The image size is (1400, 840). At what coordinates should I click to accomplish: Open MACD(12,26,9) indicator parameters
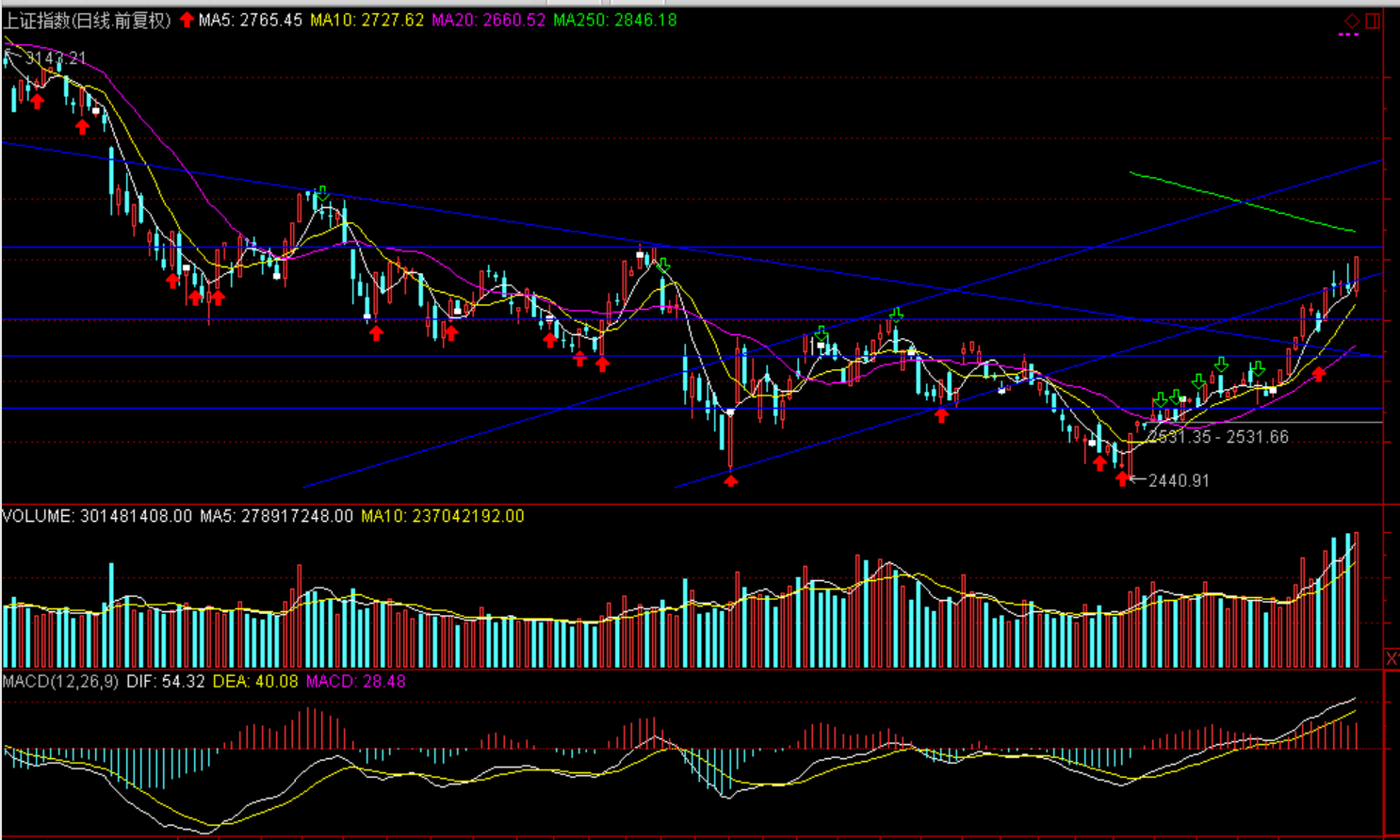(60, 681)
